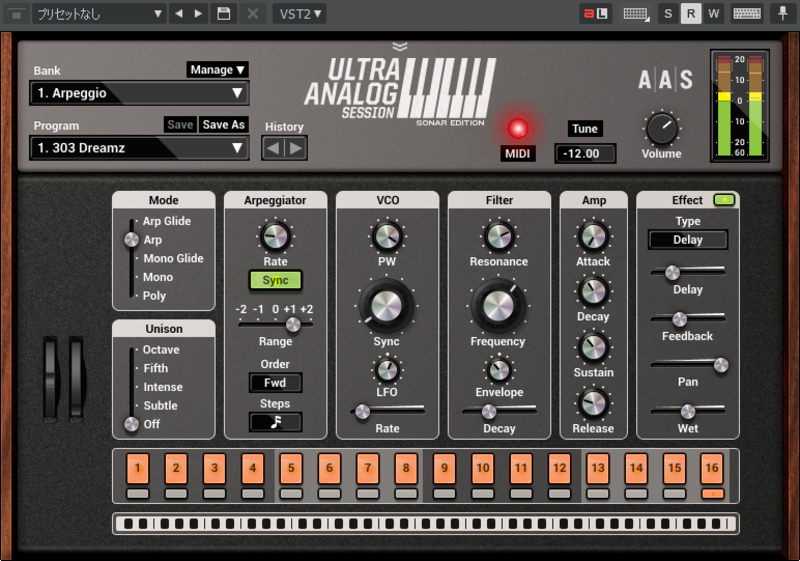800x561 pixels.
Task: Click the MIDI keyboard icon left of S
Action: (636, 14)
